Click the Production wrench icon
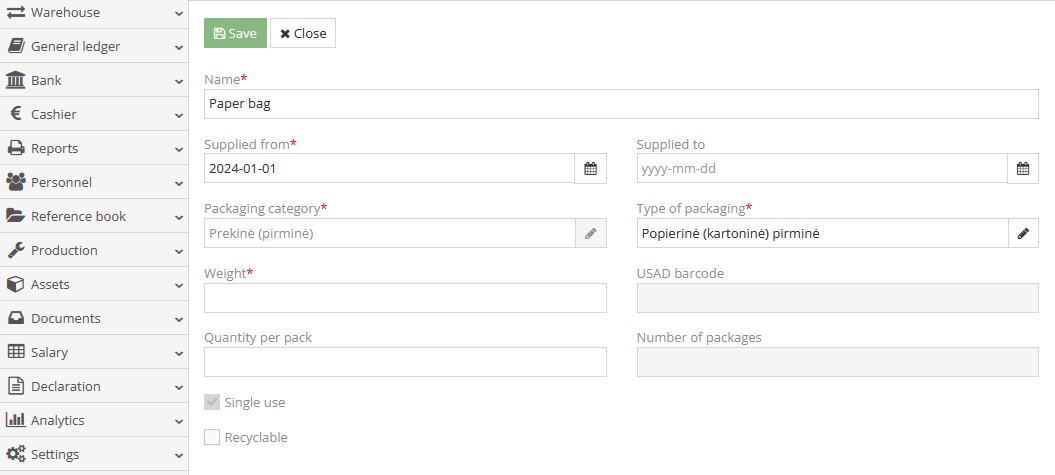 (15, 250)
